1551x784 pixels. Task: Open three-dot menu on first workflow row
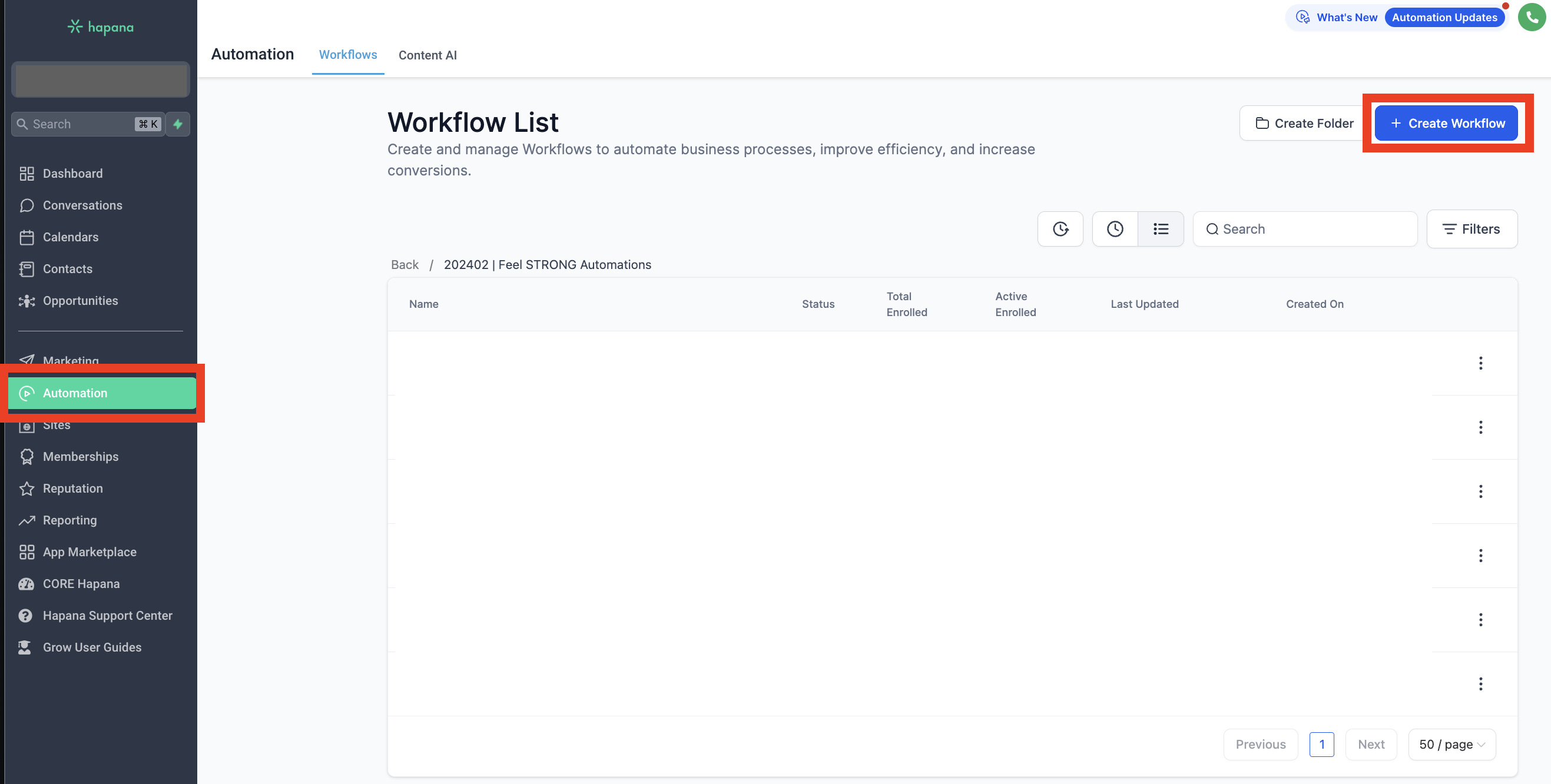(x=1480, y=363)
